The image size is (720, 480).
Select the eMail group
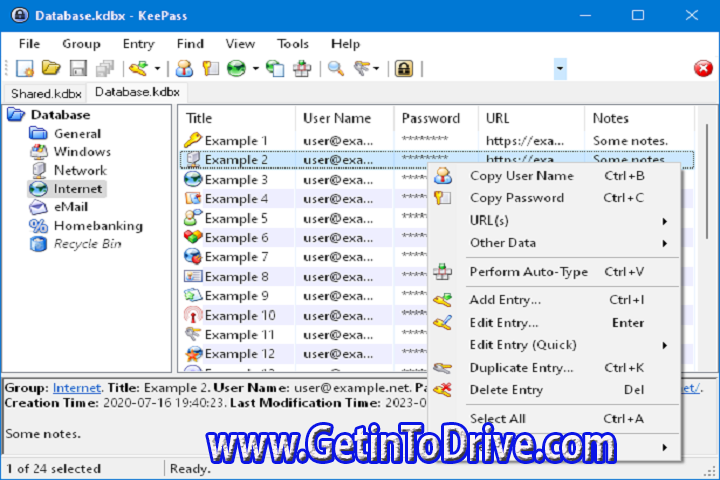tap(71, 207)
